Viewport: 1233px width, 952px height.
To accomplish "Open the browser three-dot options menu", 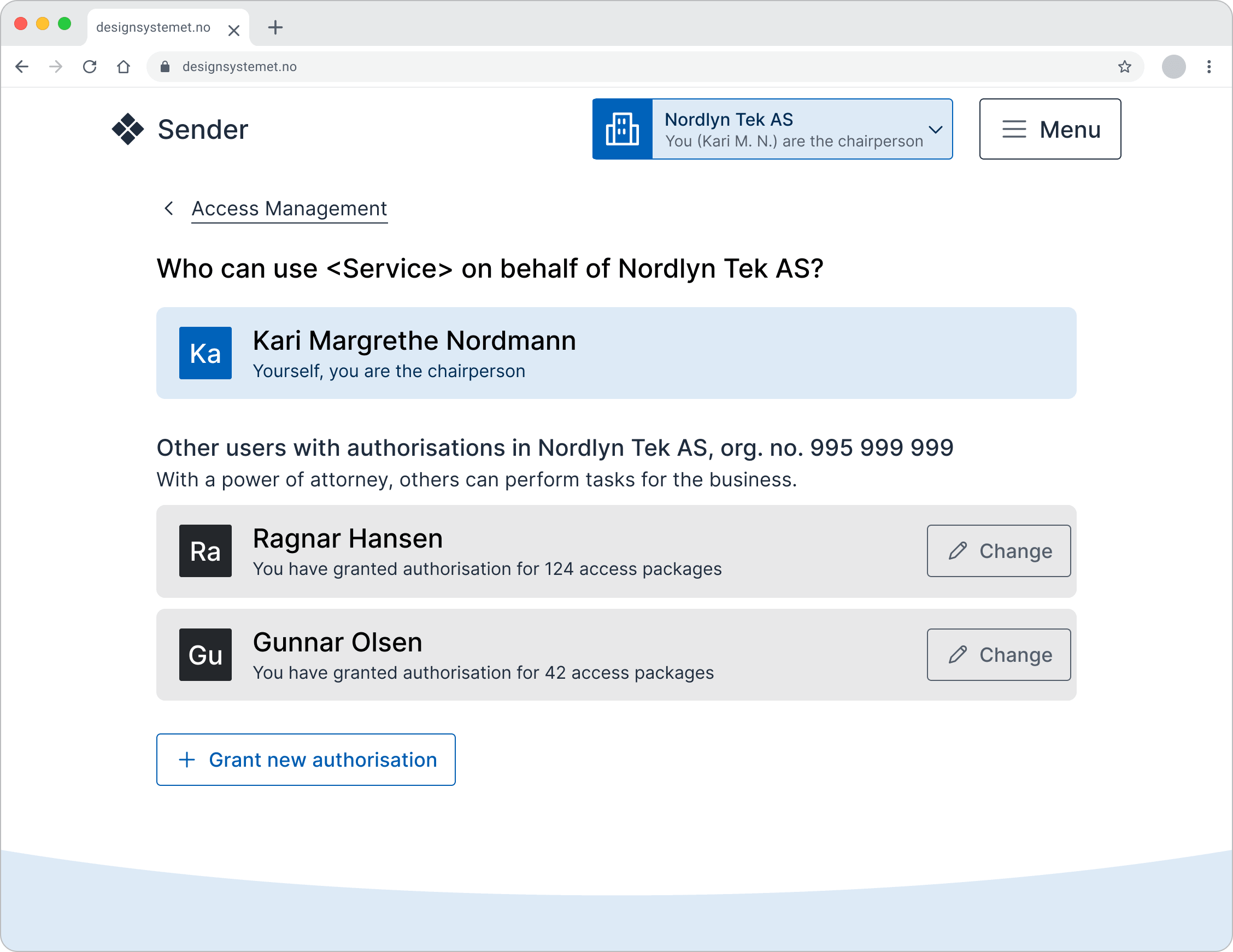I will pyautogui.click(x=1209, y=67).
